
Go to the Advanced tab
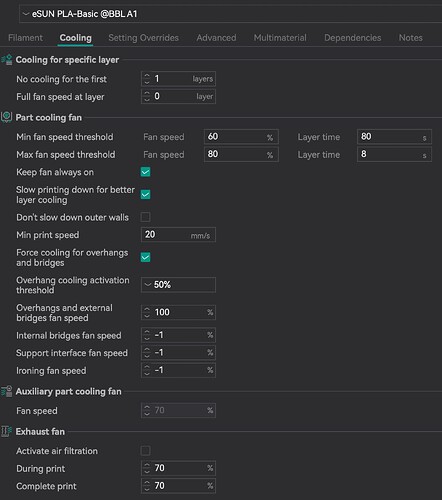[x=216, y=38]
